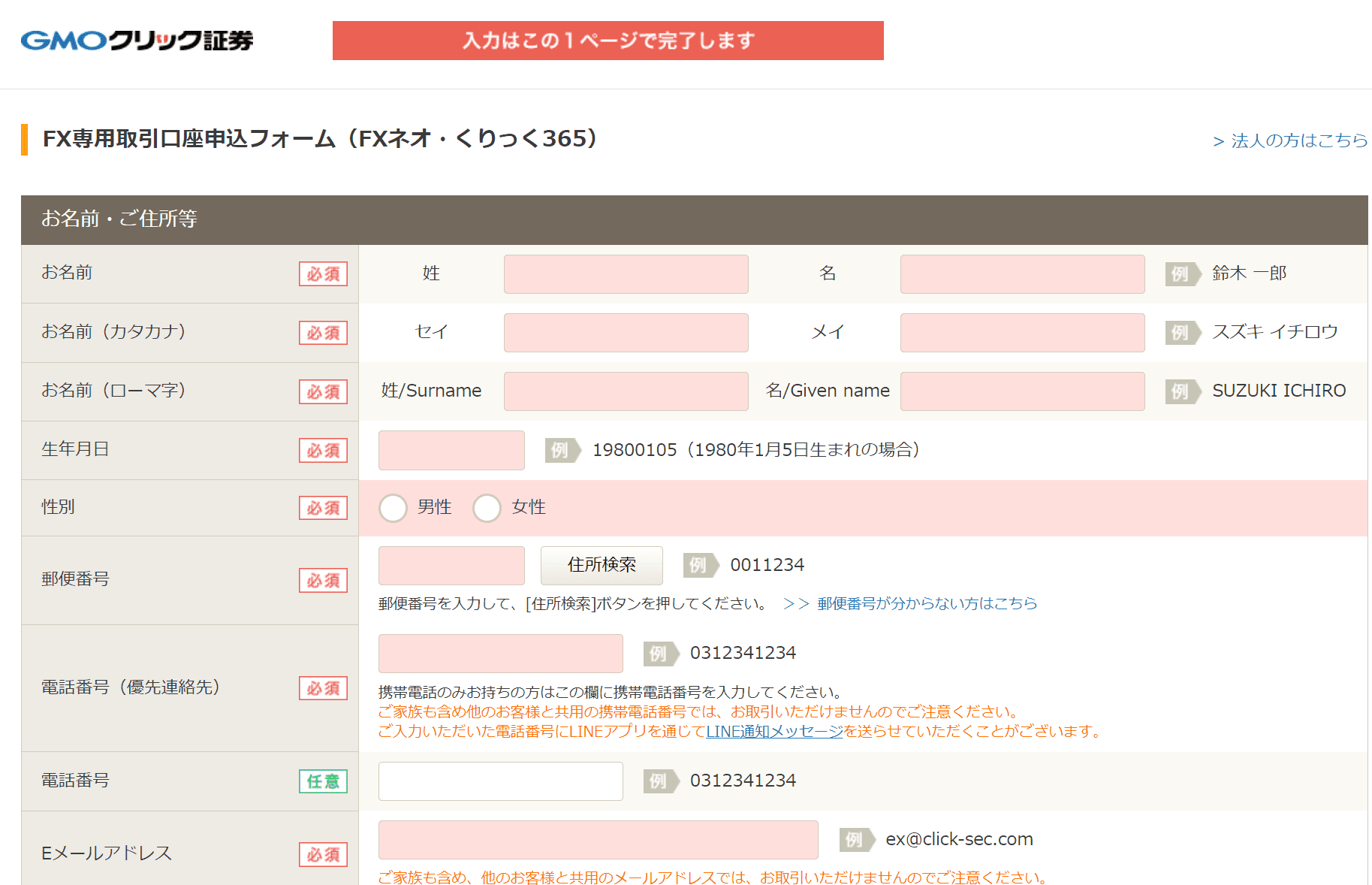The width and height of the screenshot is (1372, 885).
Task: Click the 必須 badge in 性別 row
Action: click(x=323, y=509)
